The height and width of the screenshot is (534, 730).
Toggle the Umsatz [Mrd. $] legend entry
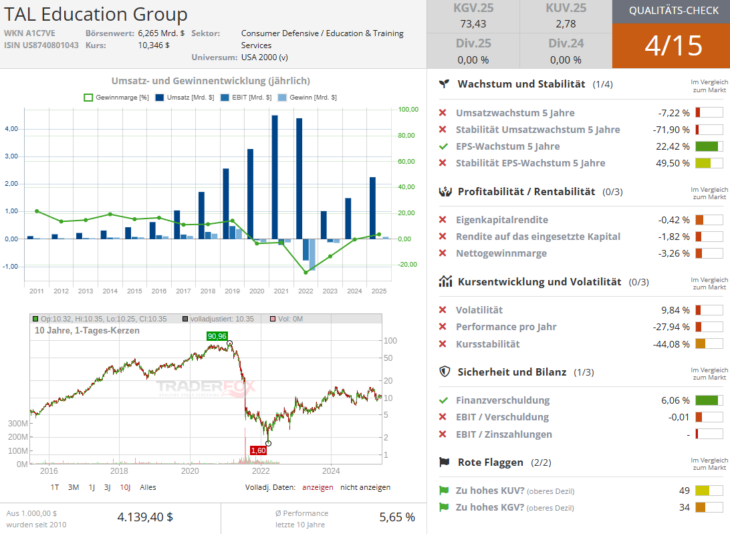click(x=185, y=97)
